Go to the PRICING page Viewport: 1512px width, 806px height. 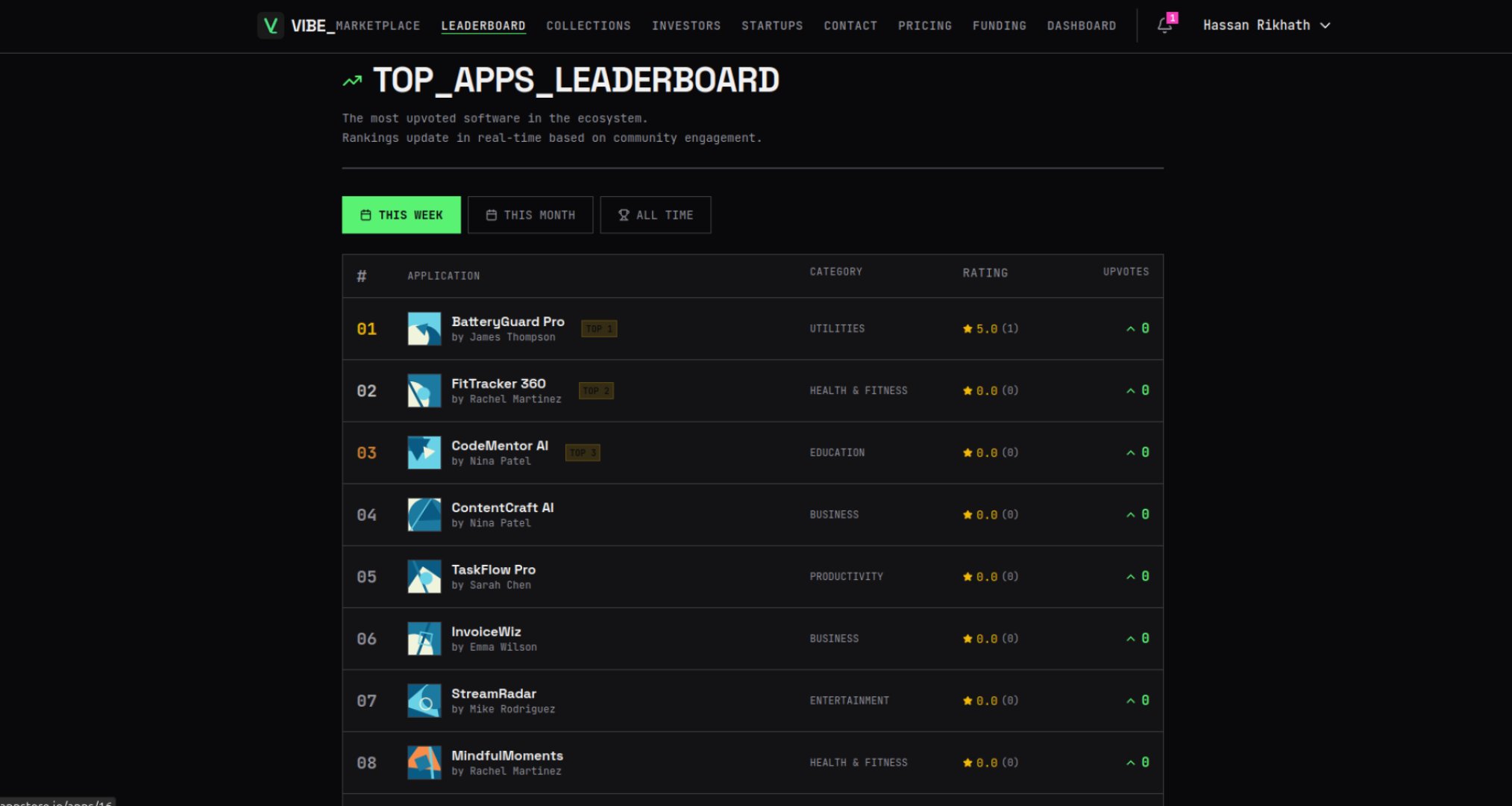click(x=924, y=25)
